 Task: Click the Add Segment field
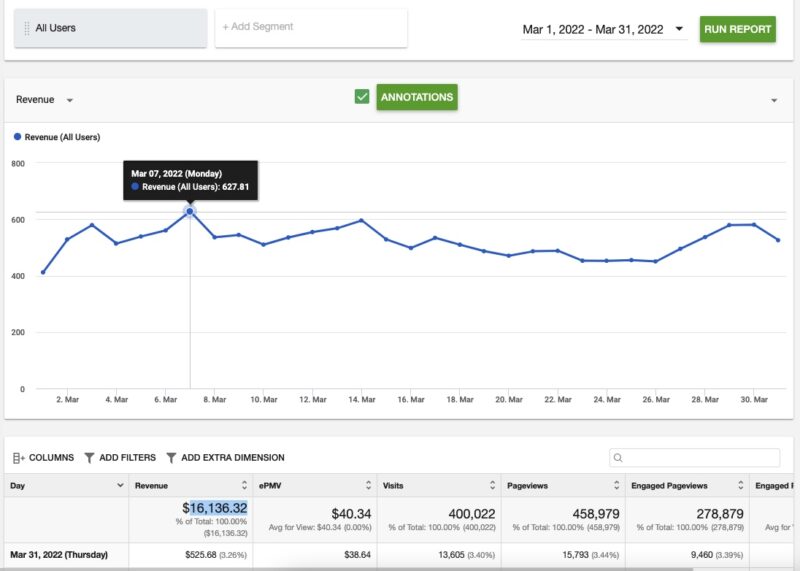[x=310, y=28]
